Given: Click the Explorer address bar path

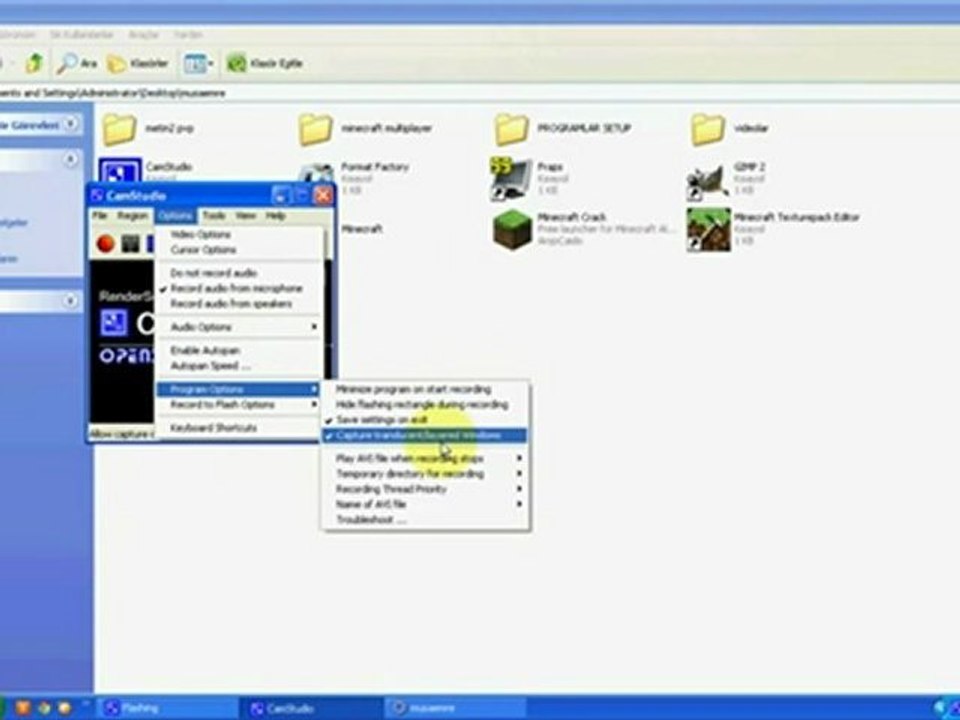Looking at the screenshot, I should (112, 93).
